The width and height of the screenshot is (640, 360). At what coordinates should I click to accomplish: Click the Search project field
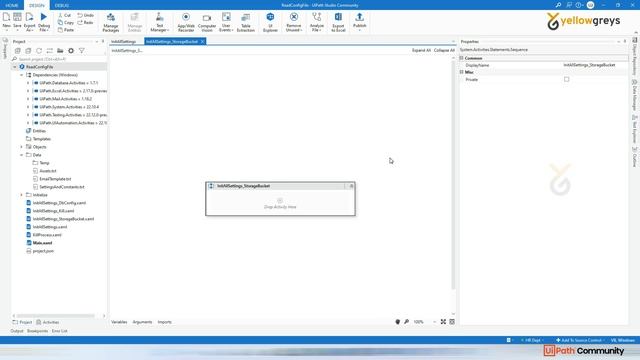click(59, 59)
